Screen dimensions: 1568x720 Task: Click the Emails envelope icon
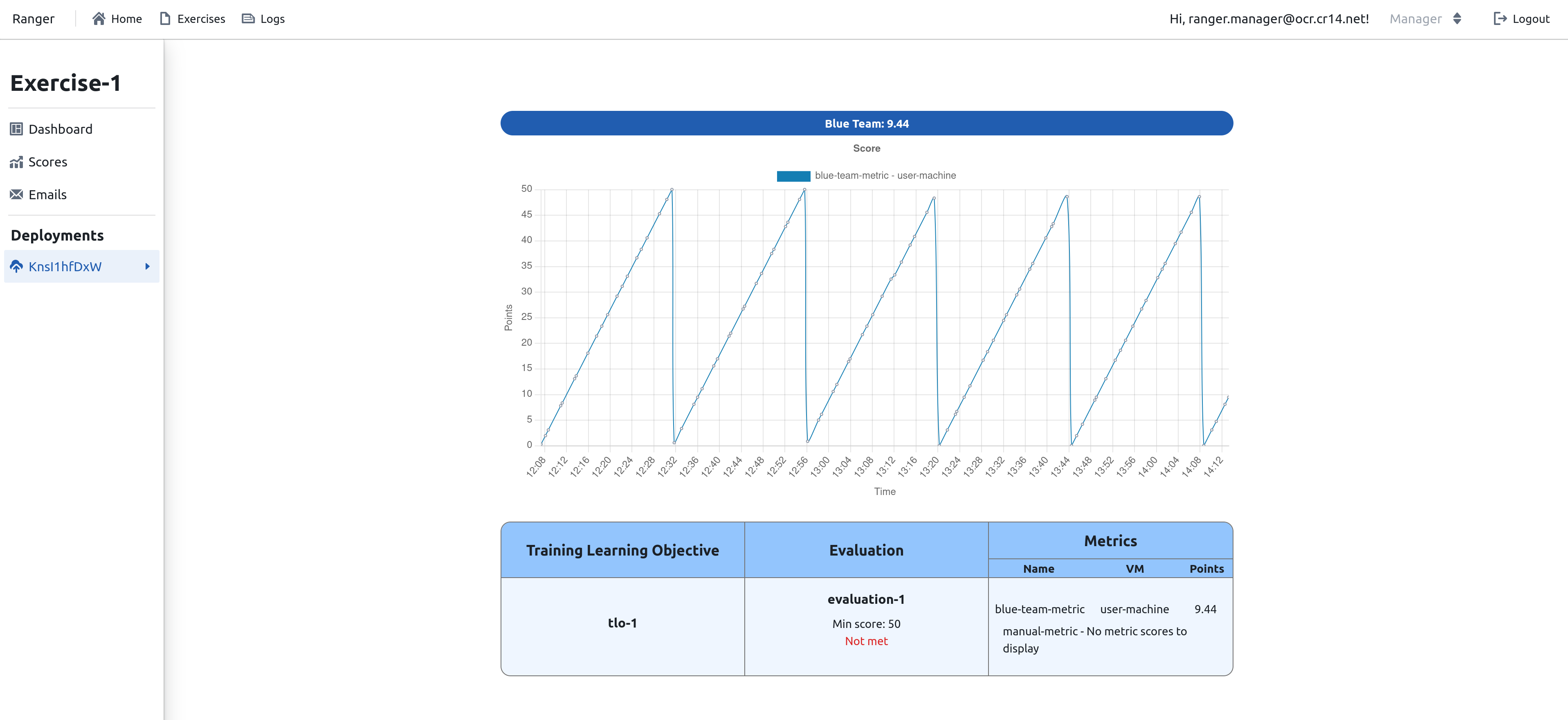pyautogui.click(x=16, y=195)
